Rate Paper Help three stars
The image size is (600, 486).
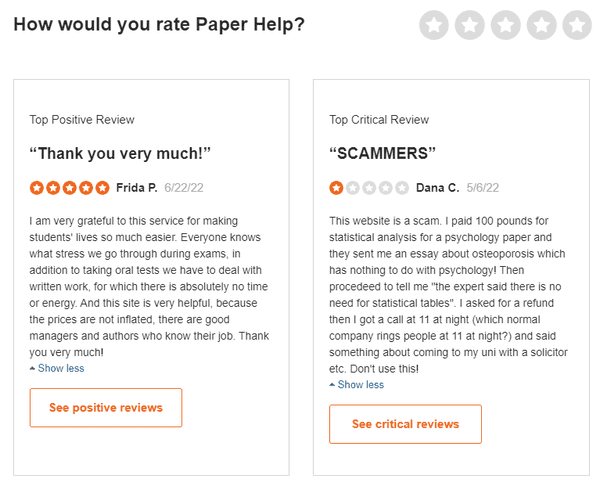(506, 25)
